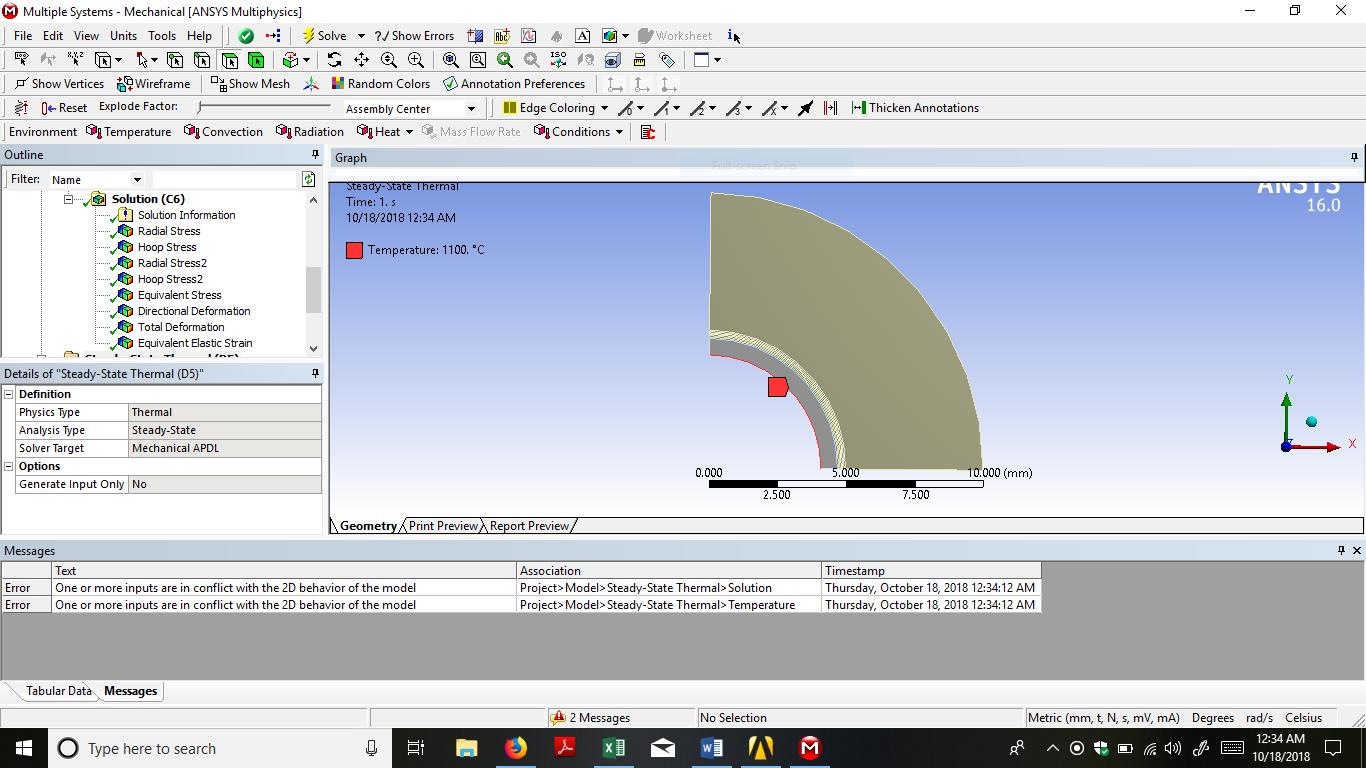
Task: Select the Edge selection filter
Action: tap(202, 60)
